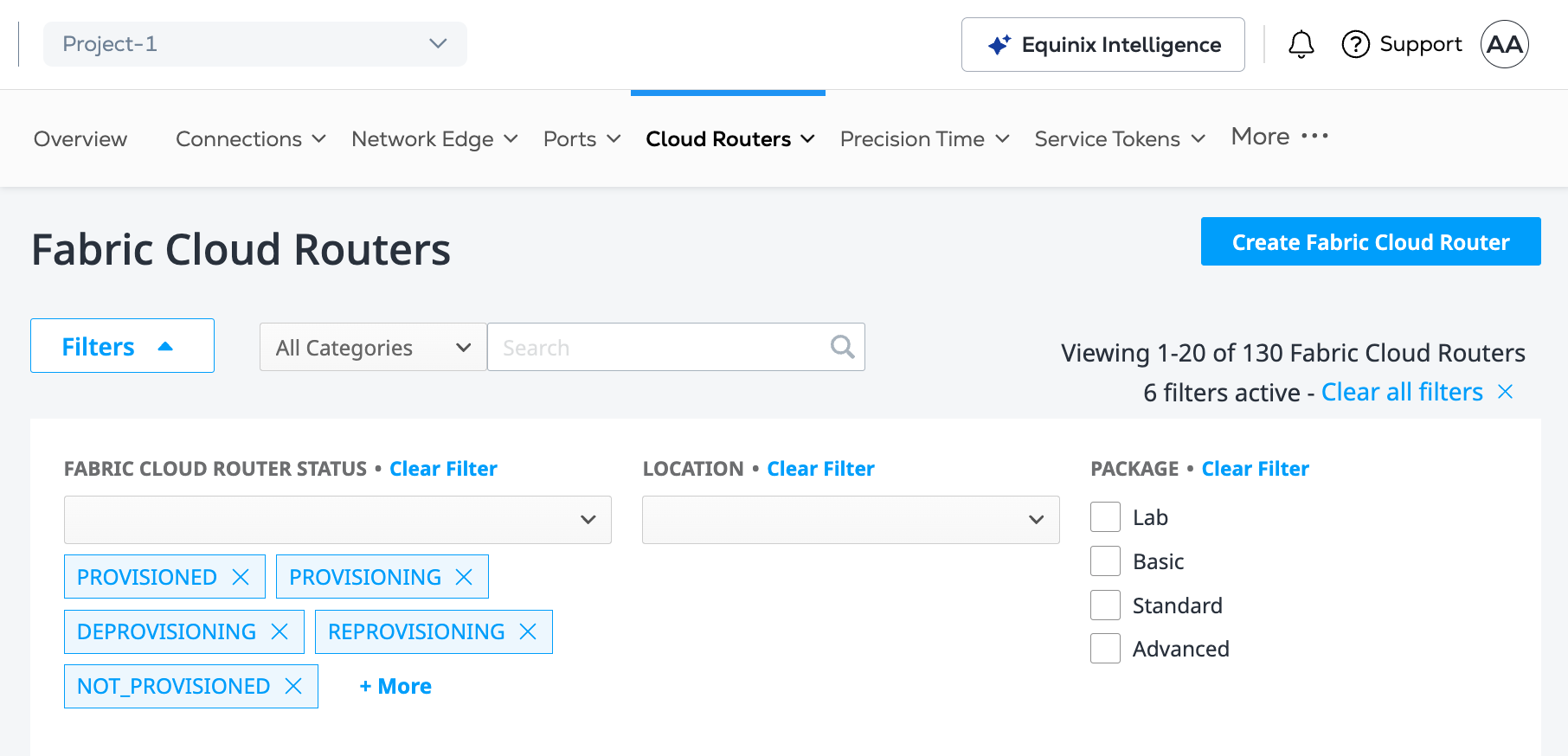Click the Support help icon
The width and height of the screenshot is (1568, 756).
tap(1355, 44)
